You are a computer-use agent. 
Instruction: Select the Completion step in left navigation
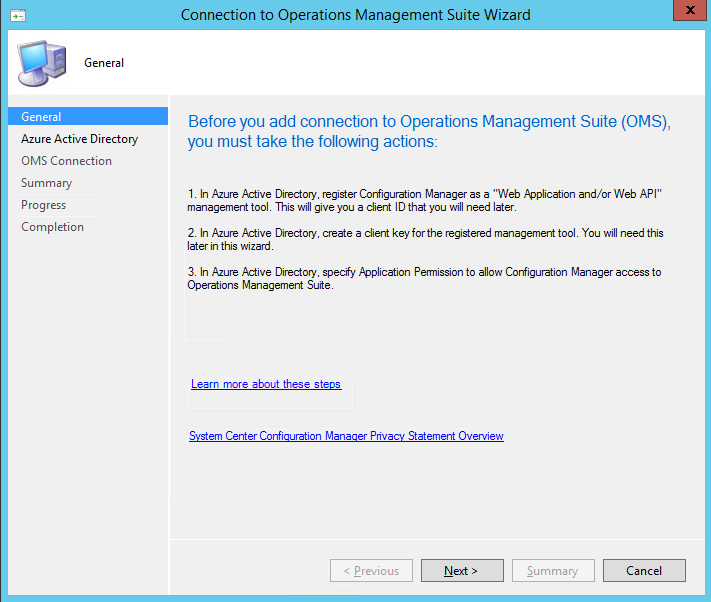coord(52,227)
